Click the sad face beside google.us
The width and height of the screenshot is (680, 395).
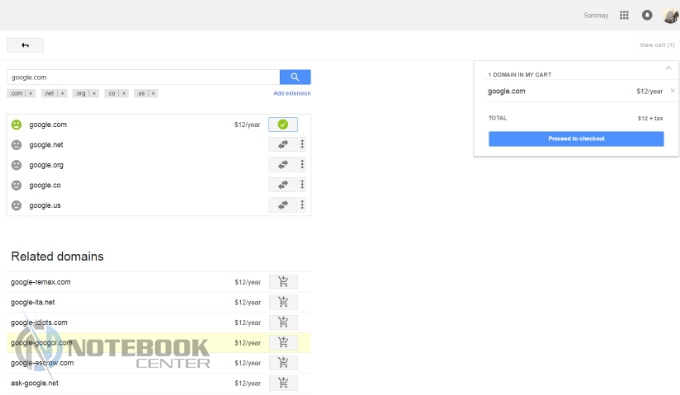tap(16, 206)
